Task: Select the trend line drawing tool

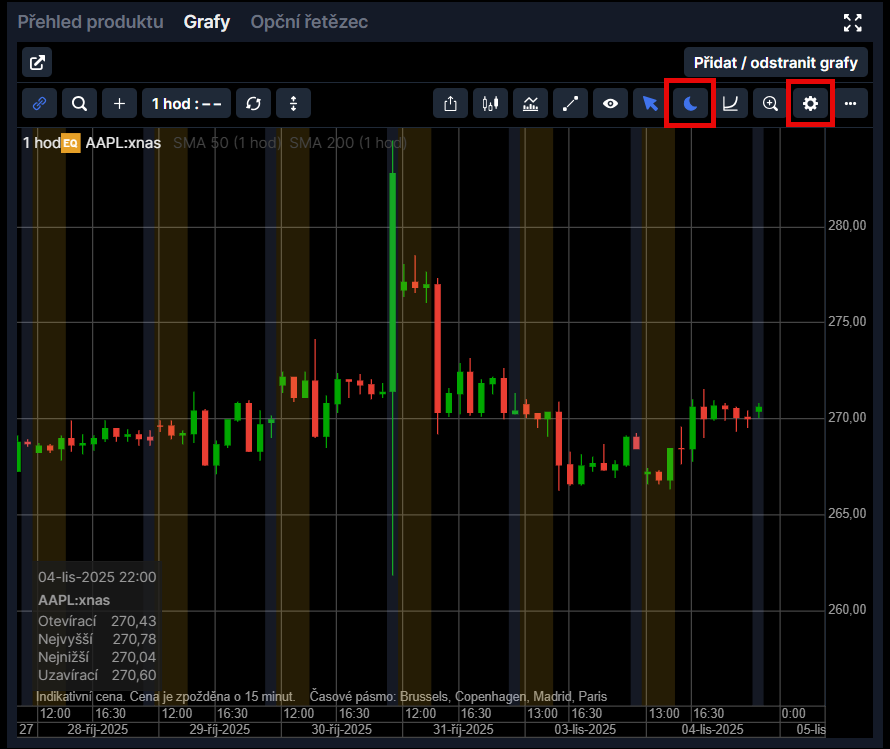Action: [570, 103]
